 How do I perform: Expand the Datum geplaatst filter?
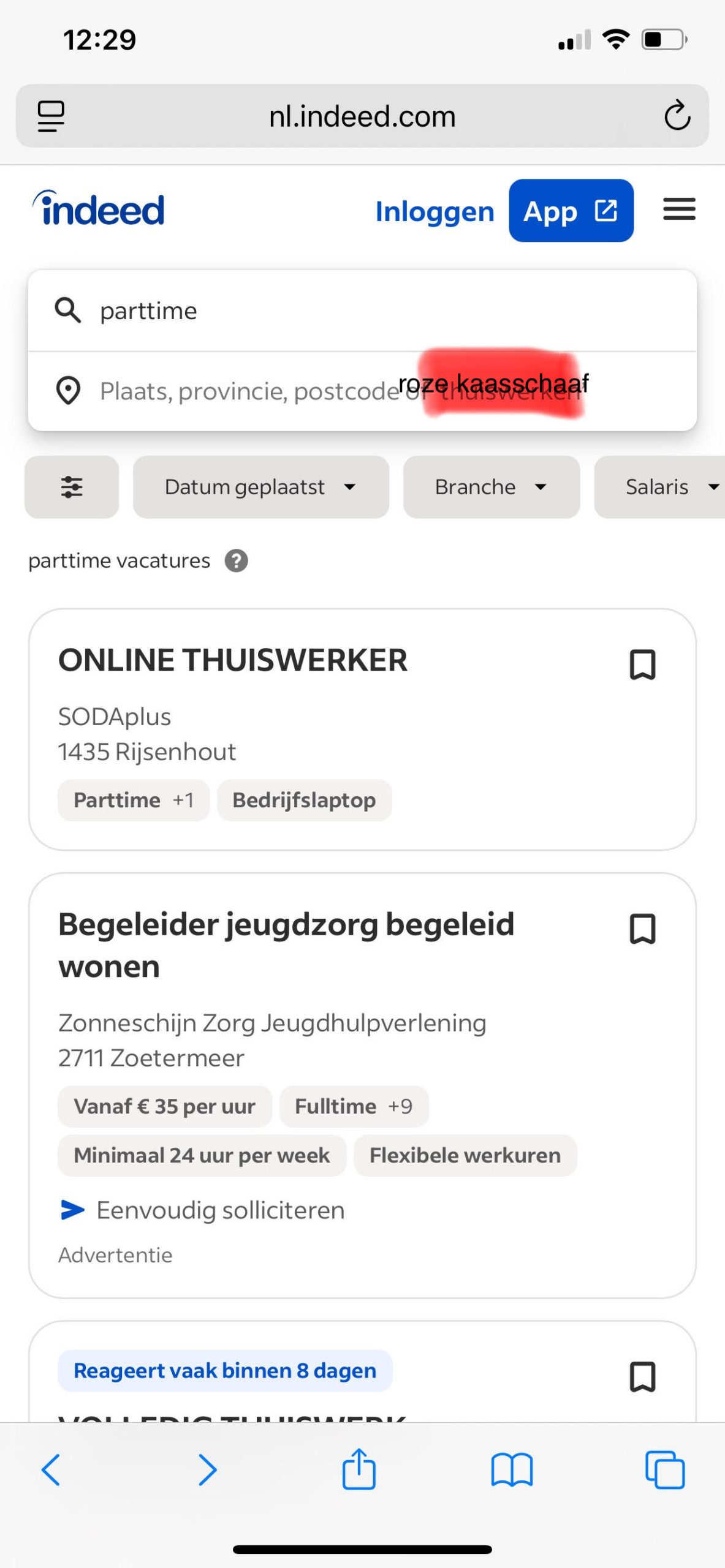[260, 487]
